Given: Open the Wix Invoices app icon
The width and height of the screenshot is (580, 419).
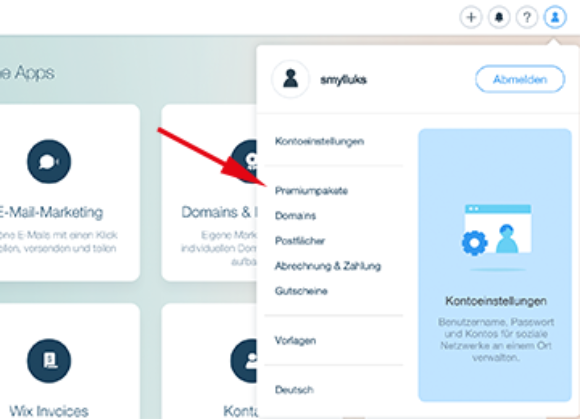Looking at the screenshot, I should click(49, 361).
